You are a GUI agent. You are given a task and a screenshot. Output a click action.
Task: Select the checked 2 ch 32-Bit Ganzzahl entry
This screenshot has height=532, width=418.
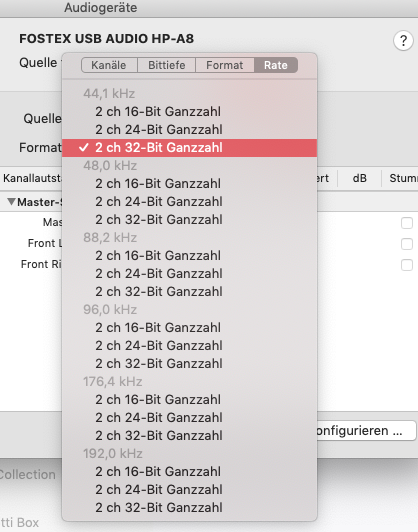(x=189, y=148)
